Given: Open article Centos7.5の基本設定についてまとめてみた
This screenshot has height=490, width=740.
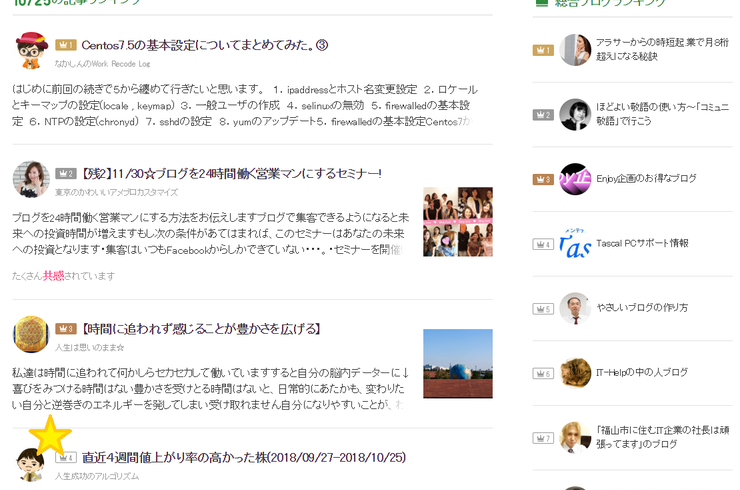Looking at the screenshot, I should click(205, 45).
